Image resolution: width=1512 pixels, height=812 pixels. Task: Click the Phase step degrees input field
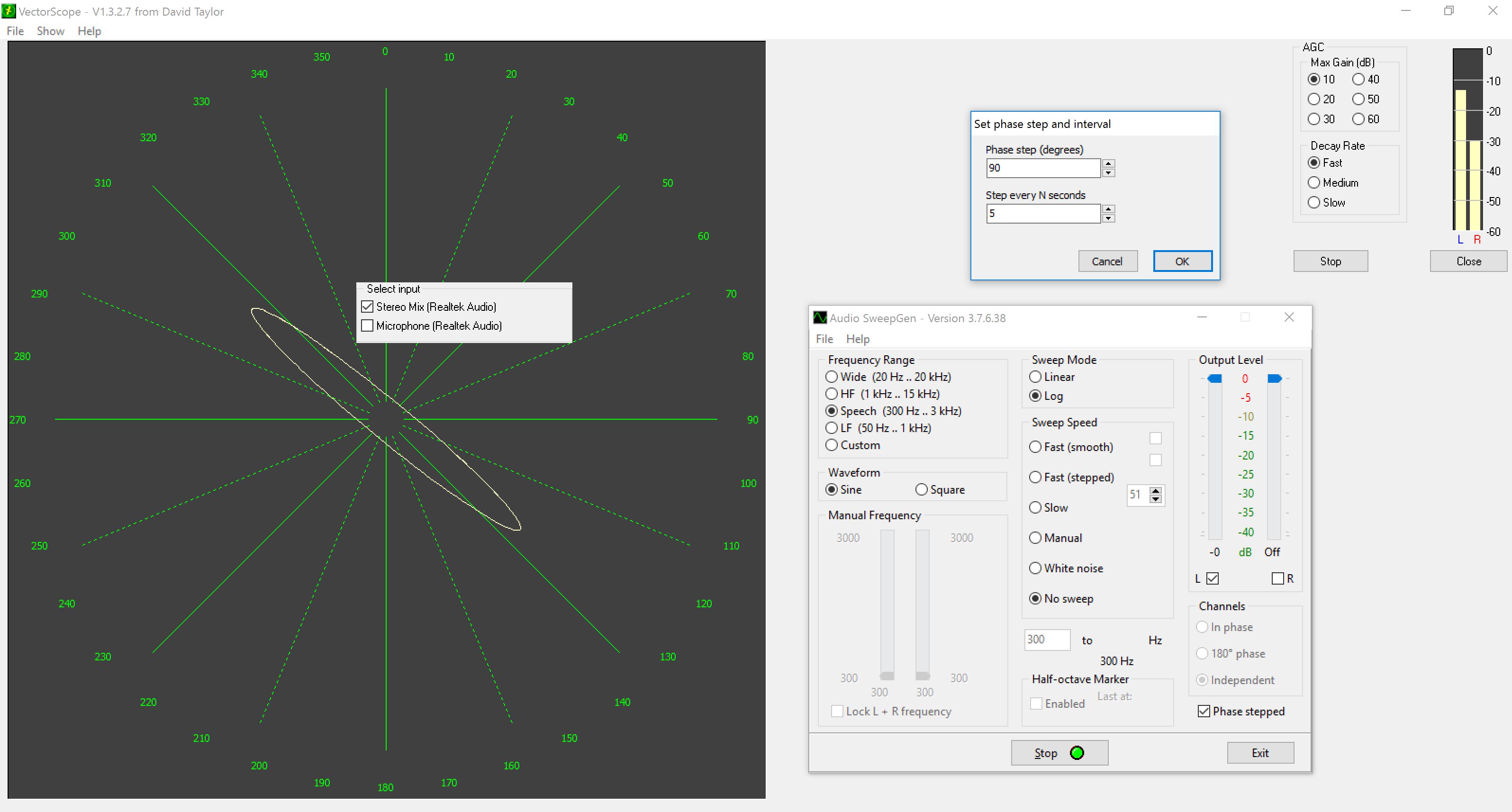tap(1042, 168)
